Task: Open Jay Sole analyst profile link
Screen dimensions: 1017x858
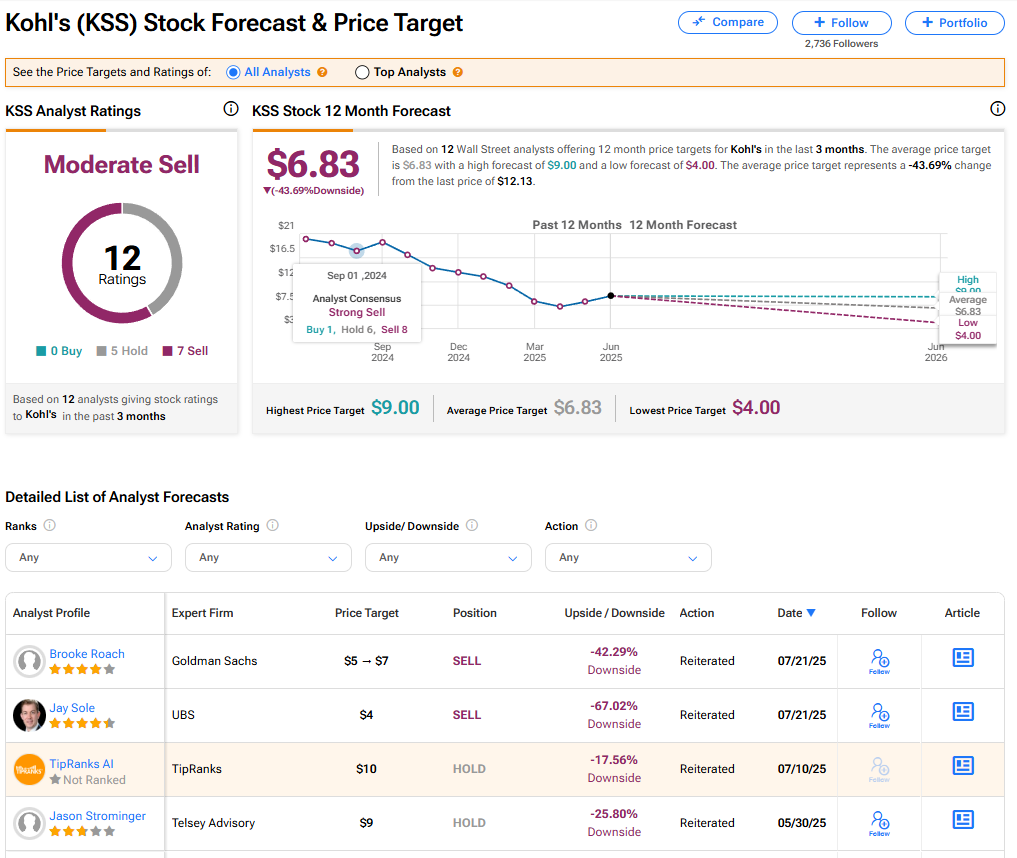Action: point(72,708)
